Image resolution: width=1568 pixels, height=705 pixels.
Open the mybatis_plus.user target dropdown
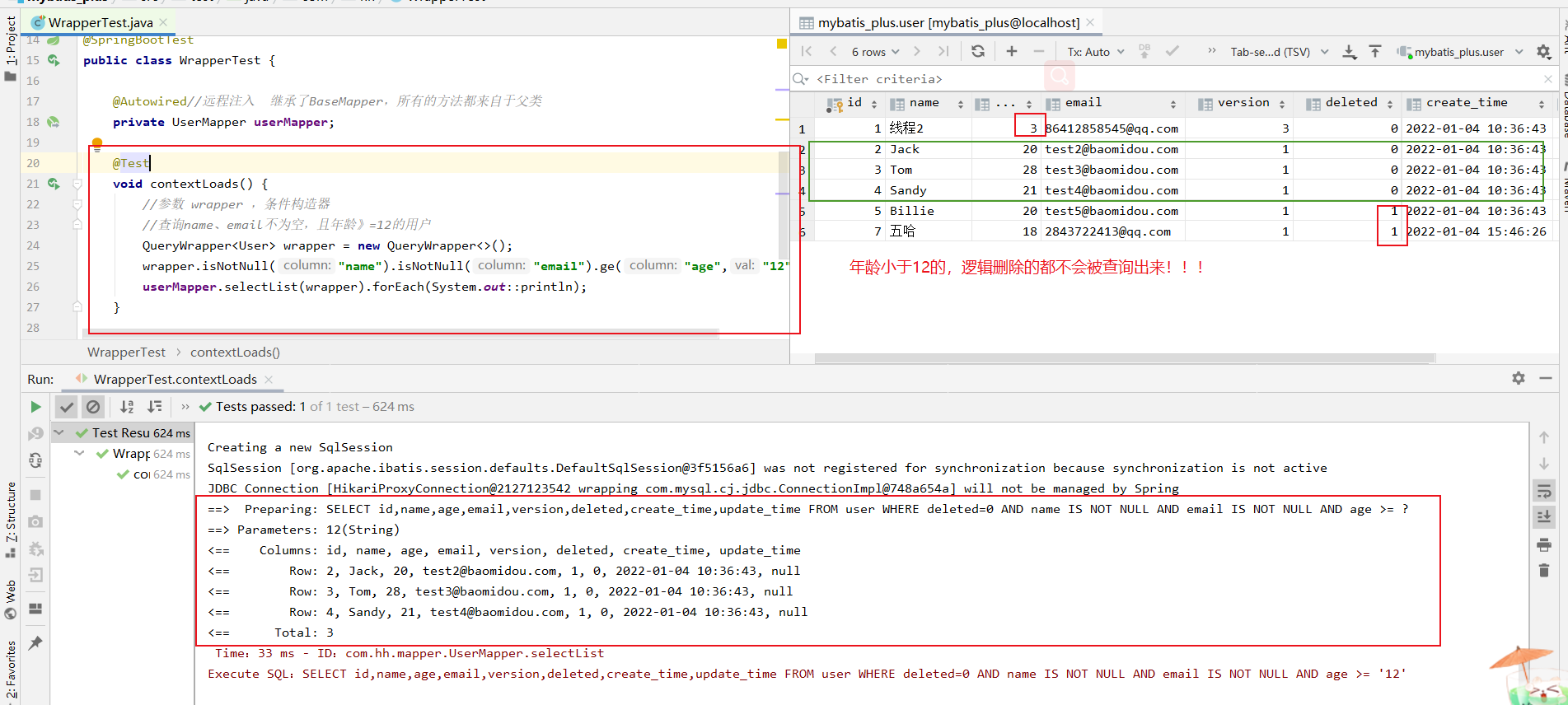click(x=1460, y=52)
